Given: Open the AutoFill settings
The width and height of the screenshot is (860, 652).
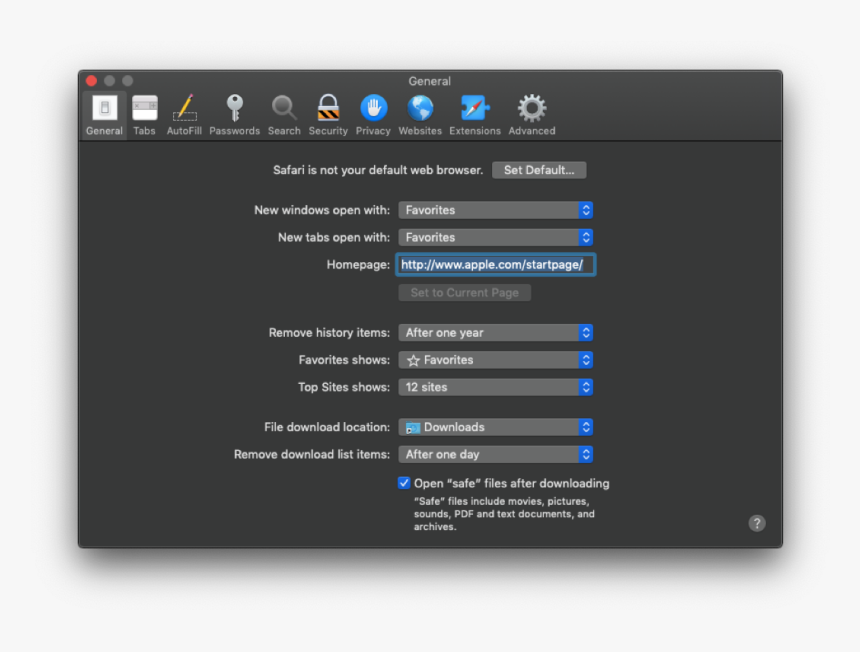Looking at the screenshot, I should coord(184,112).
